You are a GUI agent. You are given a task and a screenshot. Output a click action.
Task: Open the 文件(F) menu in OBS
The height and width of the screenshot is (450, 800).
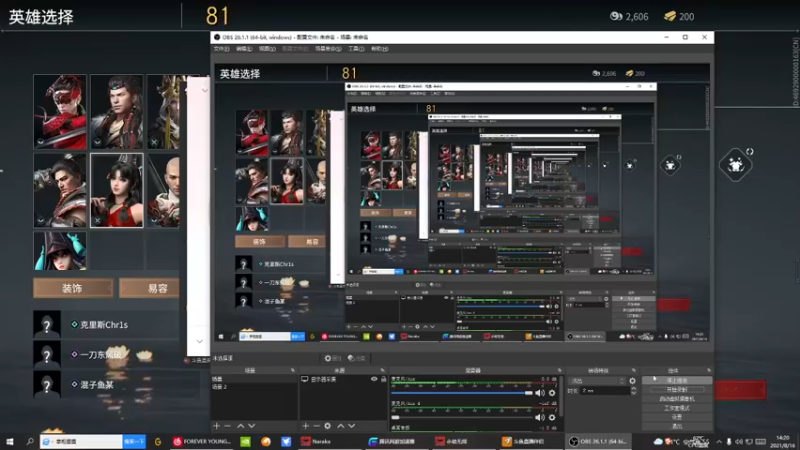[x=221, y=48]
